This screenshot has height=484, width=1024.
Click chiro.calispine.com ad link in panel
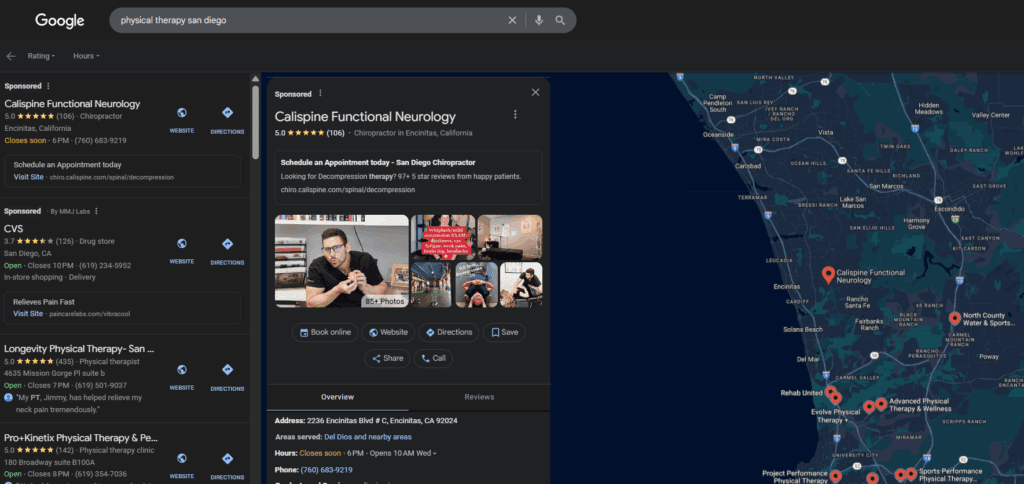(347, 190)
